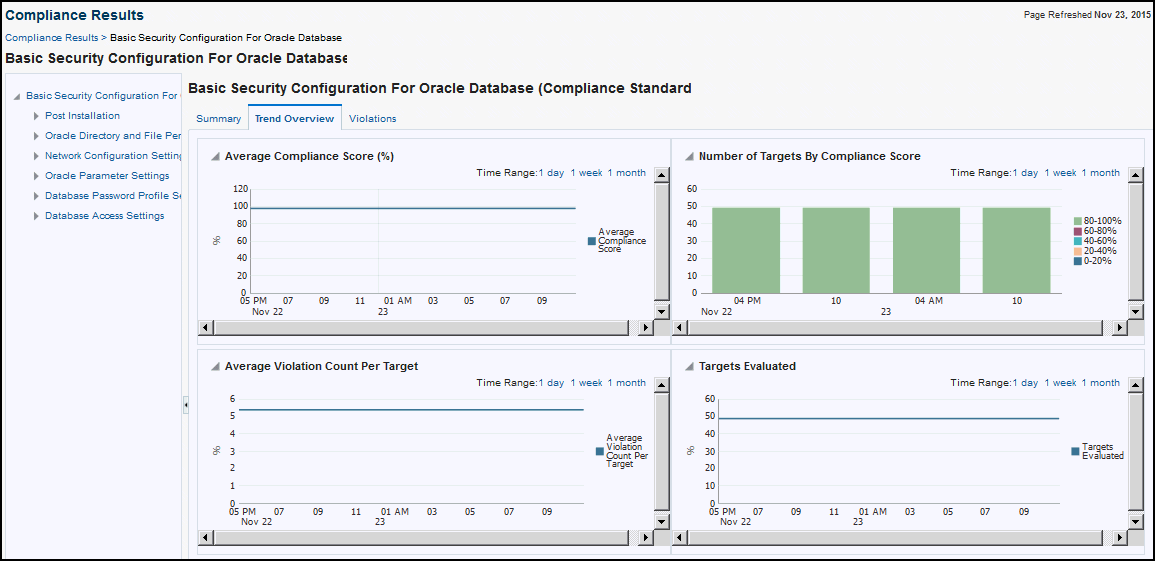The width and height of the screenshot is (1155, 561).
Task: Set Targets Evaluated range to 1 month
Action: tap(1100, 383)
